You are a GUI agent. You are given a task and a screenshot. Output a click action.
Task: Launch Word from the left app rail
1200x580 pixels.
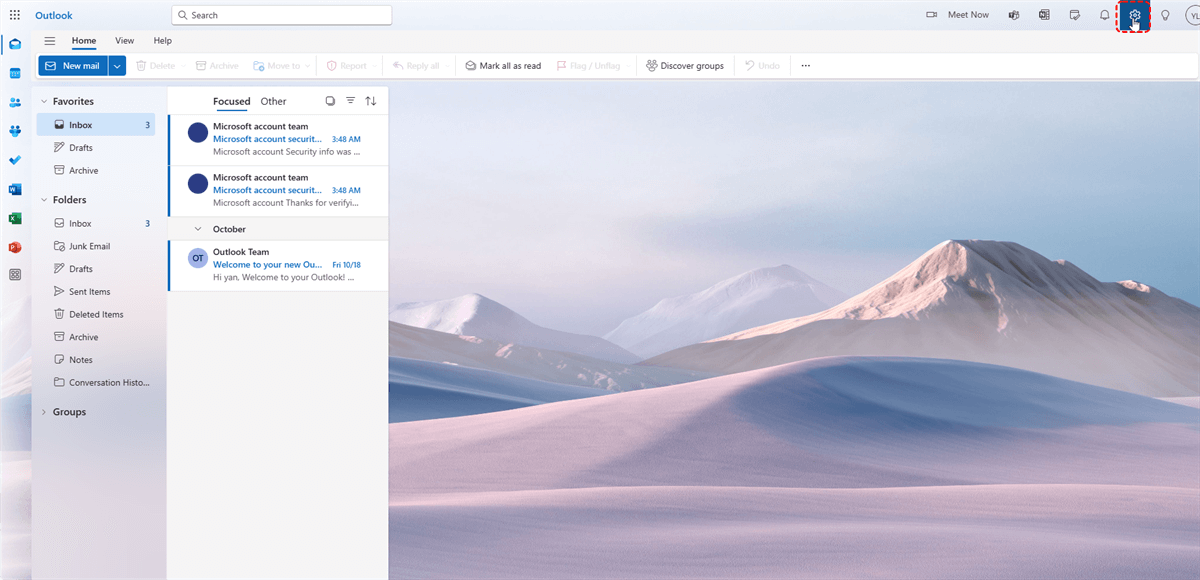(x=15, y=189)
